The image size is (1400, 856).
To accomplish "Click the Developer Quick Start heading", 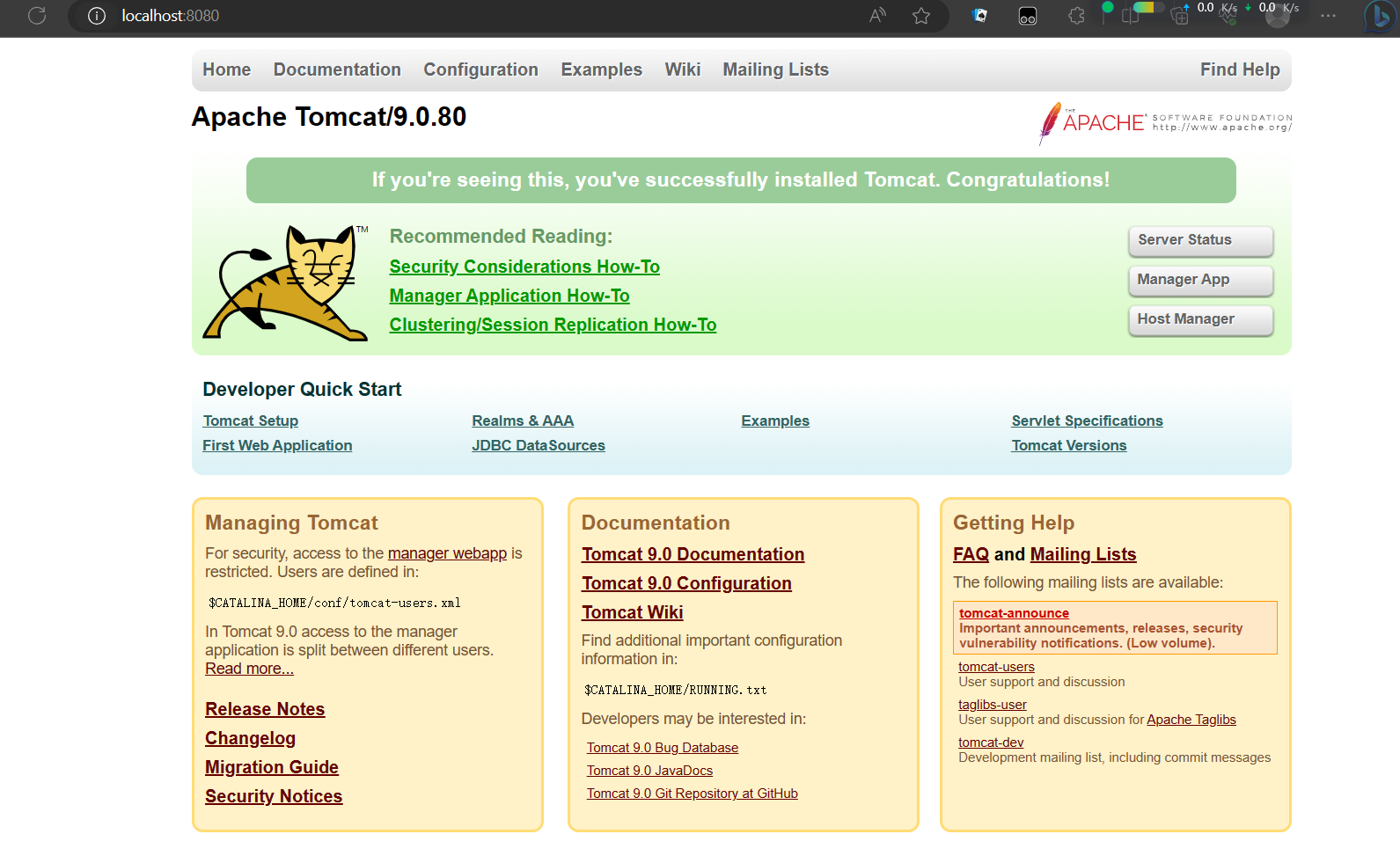I will (x=302, y=389).
